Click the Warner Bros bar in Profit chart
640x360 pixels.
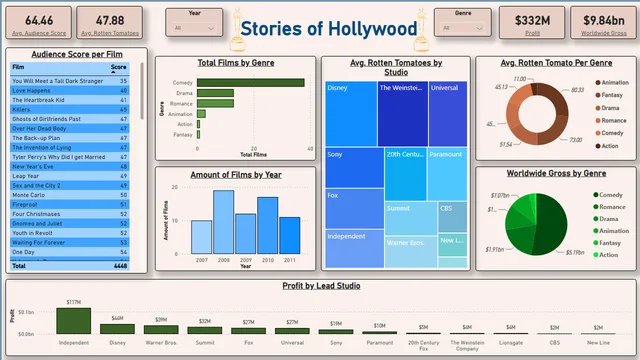[161, 330]
